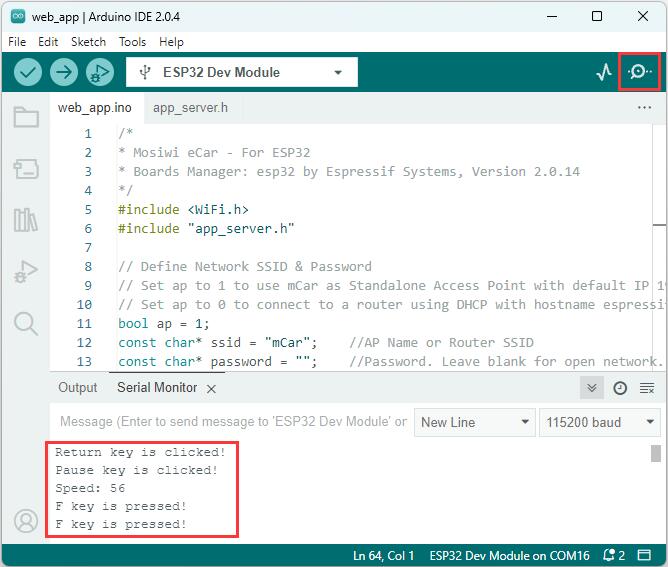This screenshot has width=668, height=567.
Task: Open the Sketchbook folder sidebar icon
Action: coord(26,117)
